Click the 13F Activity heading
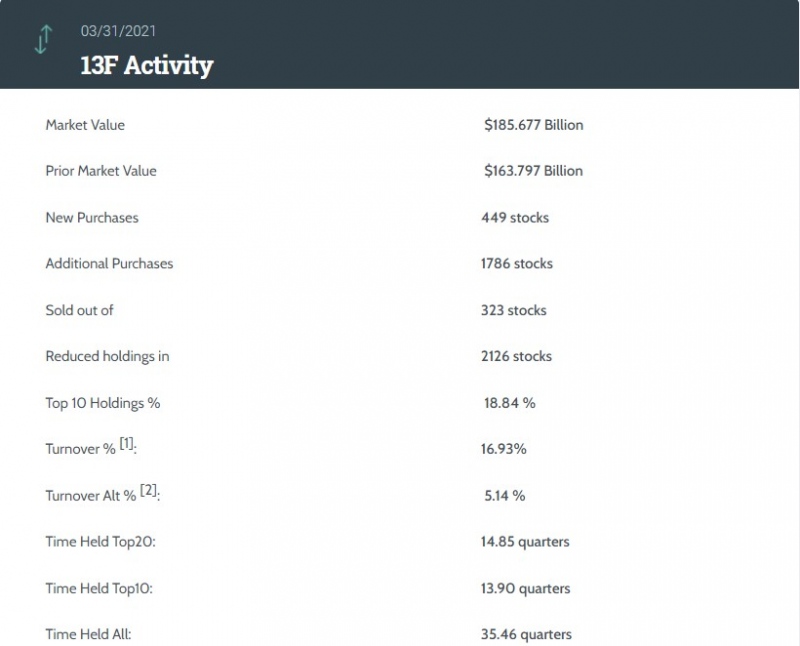 (x=147, y=66)
